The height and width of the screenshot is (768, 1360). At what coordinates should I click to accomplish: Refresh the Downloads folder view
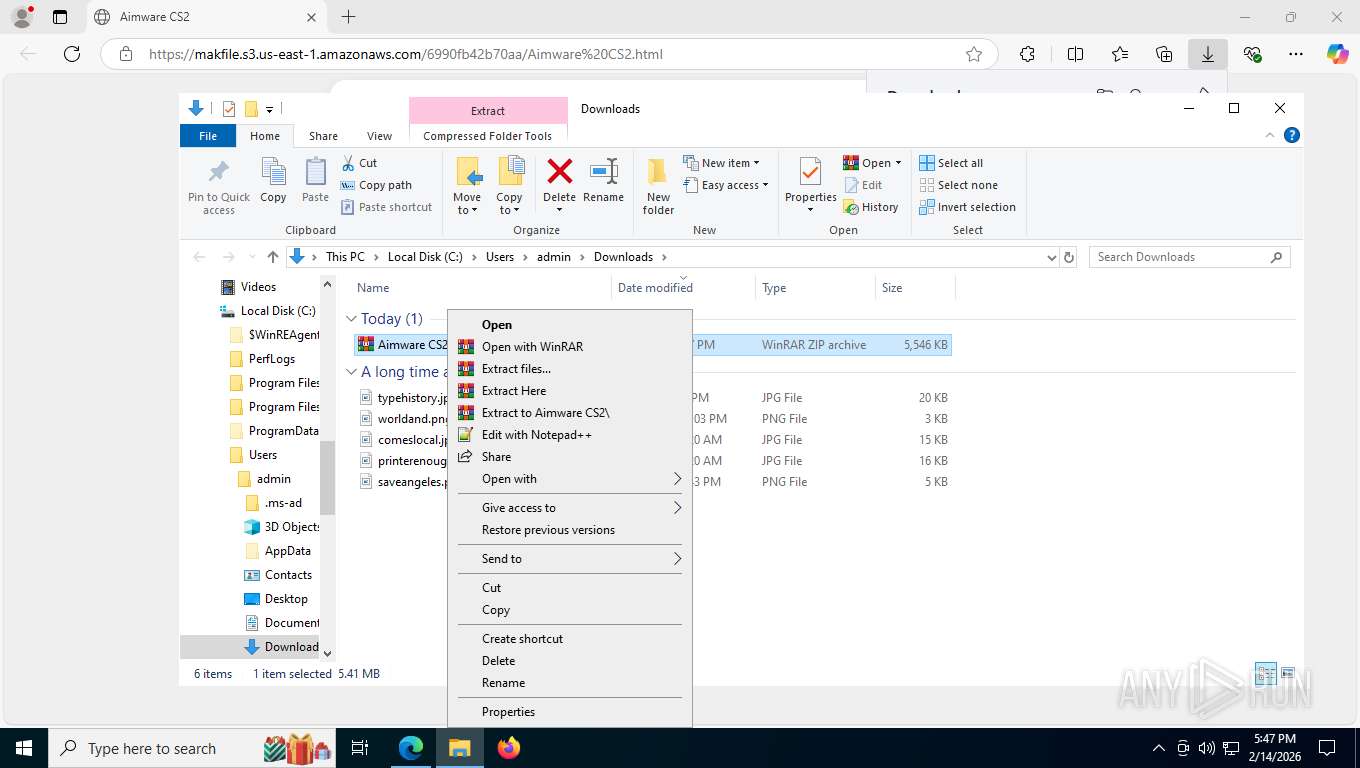tap(1068, 257)
